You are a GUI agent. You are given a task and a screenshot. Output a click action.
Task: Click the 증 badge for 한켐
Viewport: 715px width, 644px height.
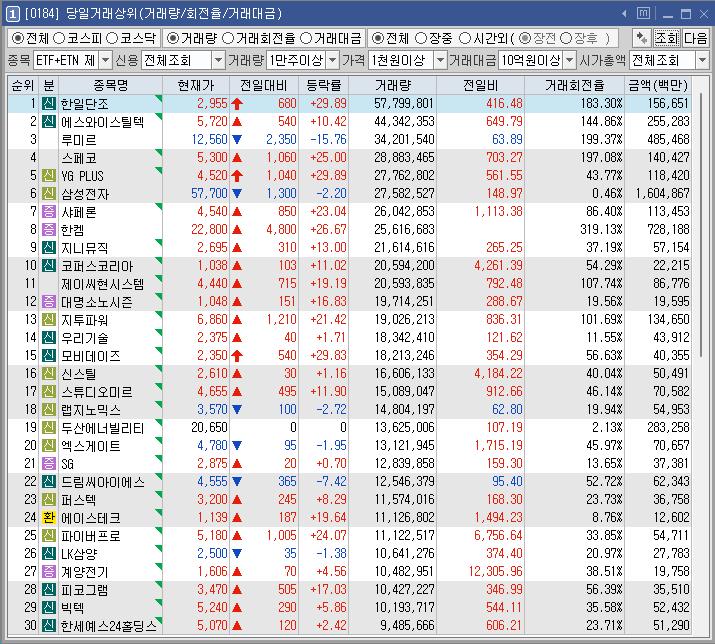[49, 229]
